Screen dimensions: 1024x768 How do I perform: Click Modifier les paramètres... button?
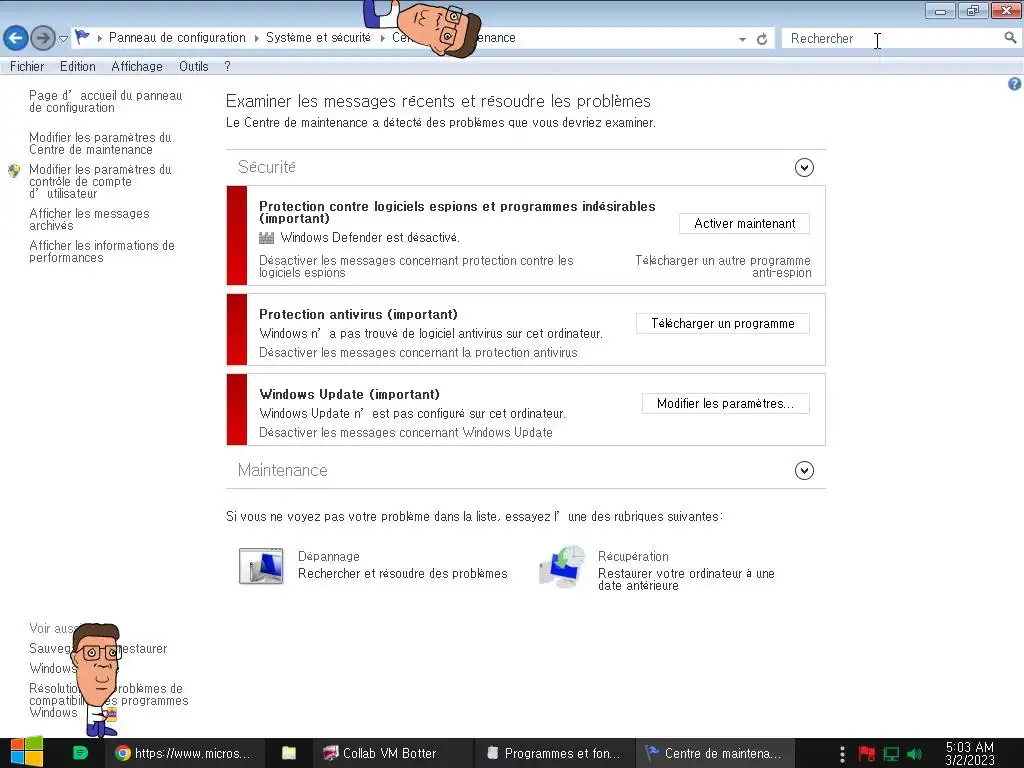726,404
